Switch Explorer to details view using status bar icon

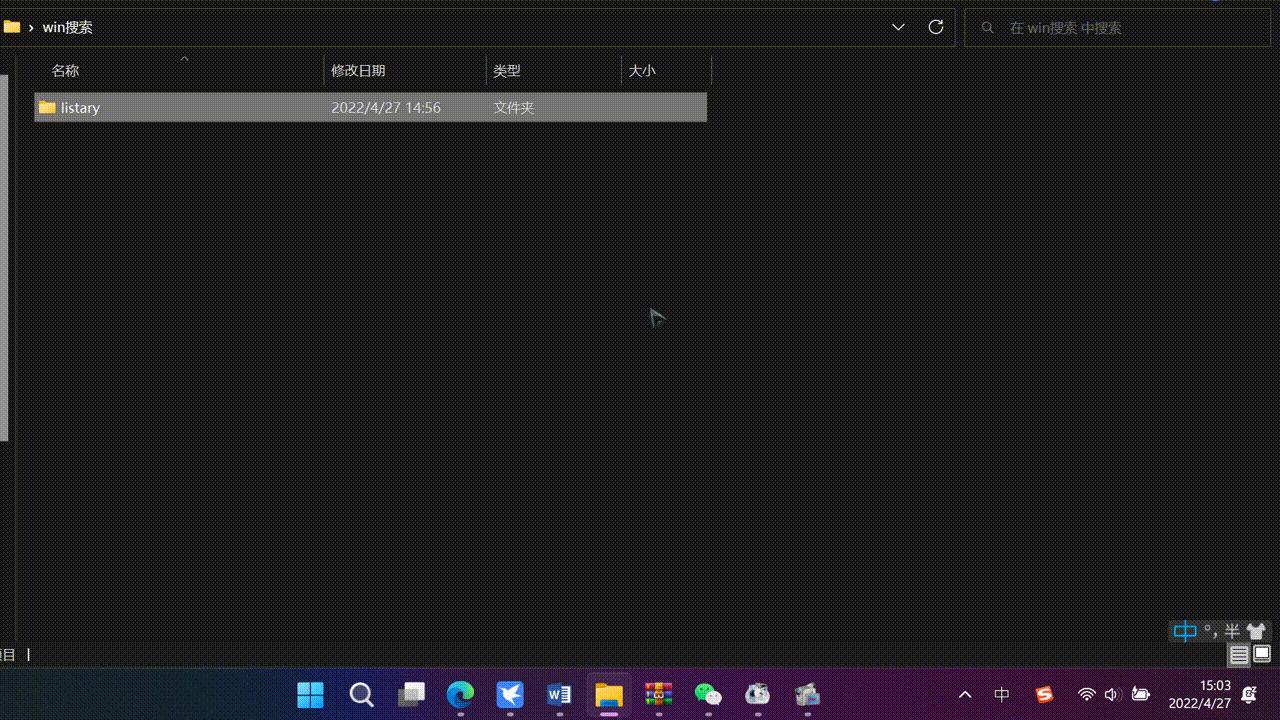click(x=1238, y=655)
